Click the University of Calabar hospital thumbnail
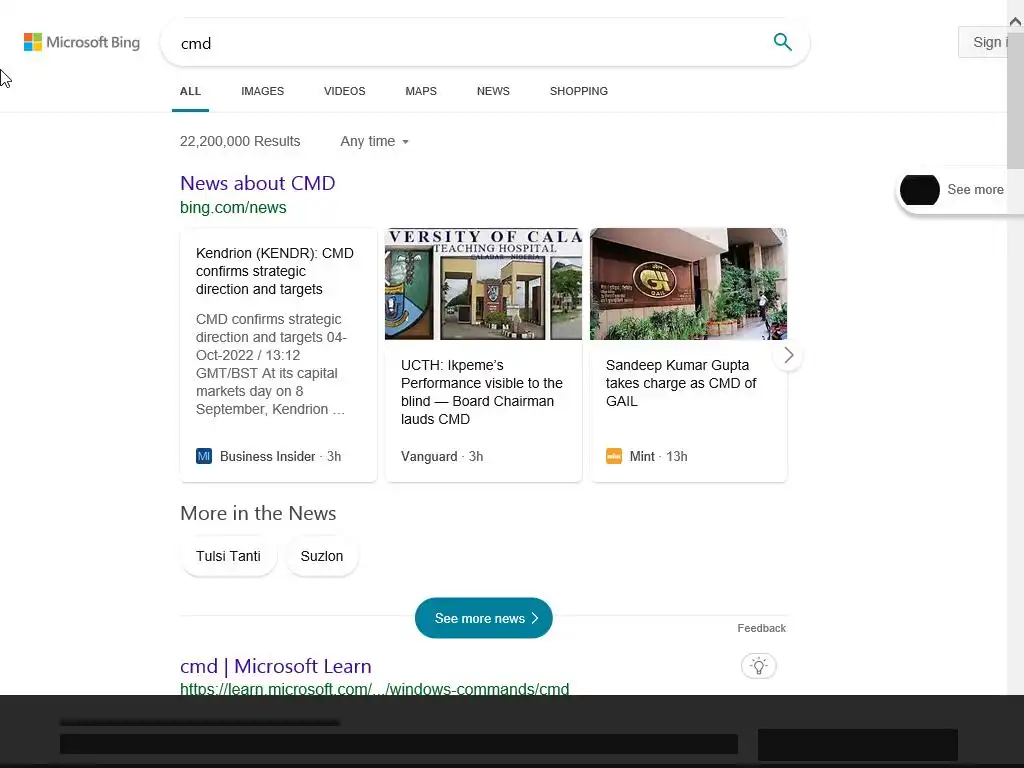The height and width of the screenshot is (768, 1024). pos(483,284)
